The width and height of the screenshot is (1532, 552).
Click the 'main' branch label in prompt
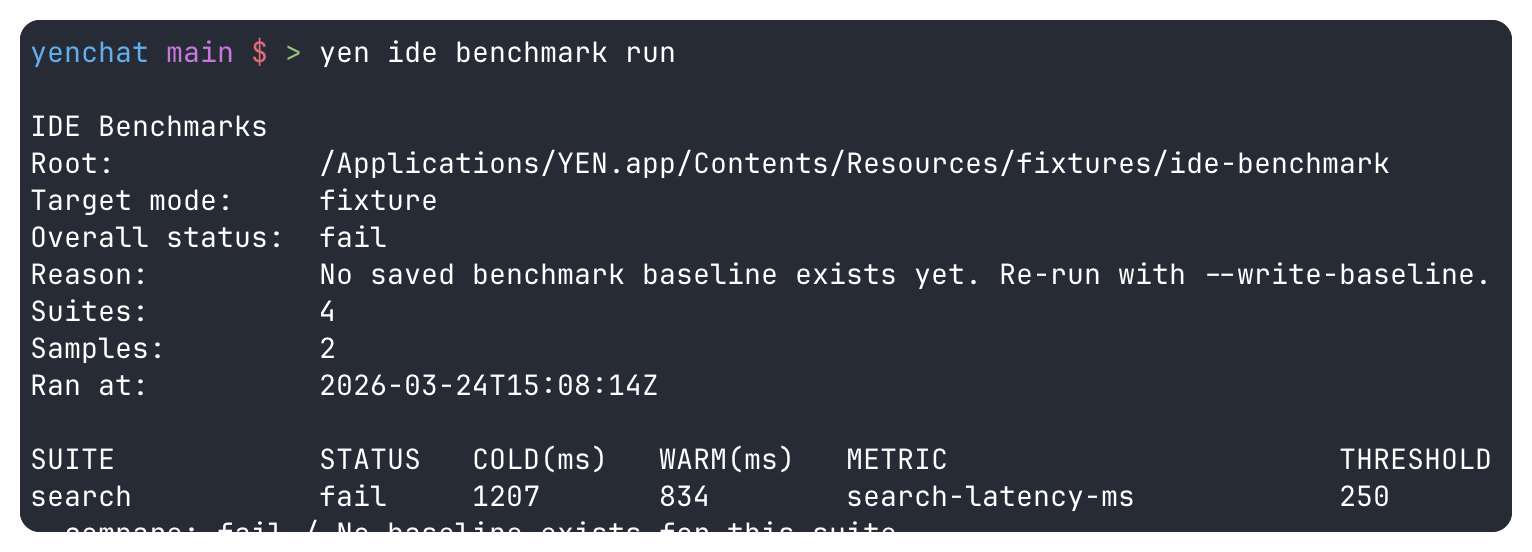200,53
